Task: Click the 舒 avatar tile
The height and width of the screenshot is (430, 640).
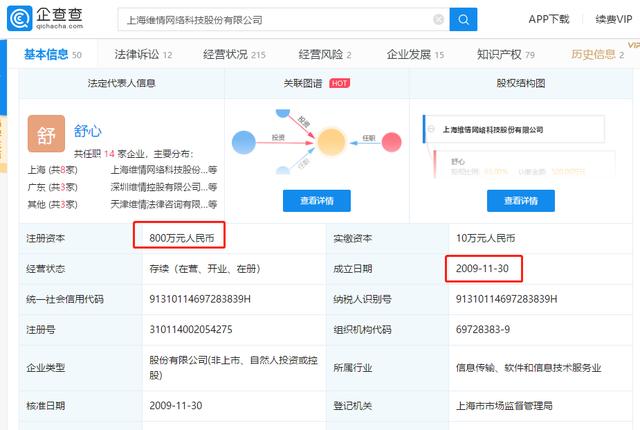Action: pos(46,133)
